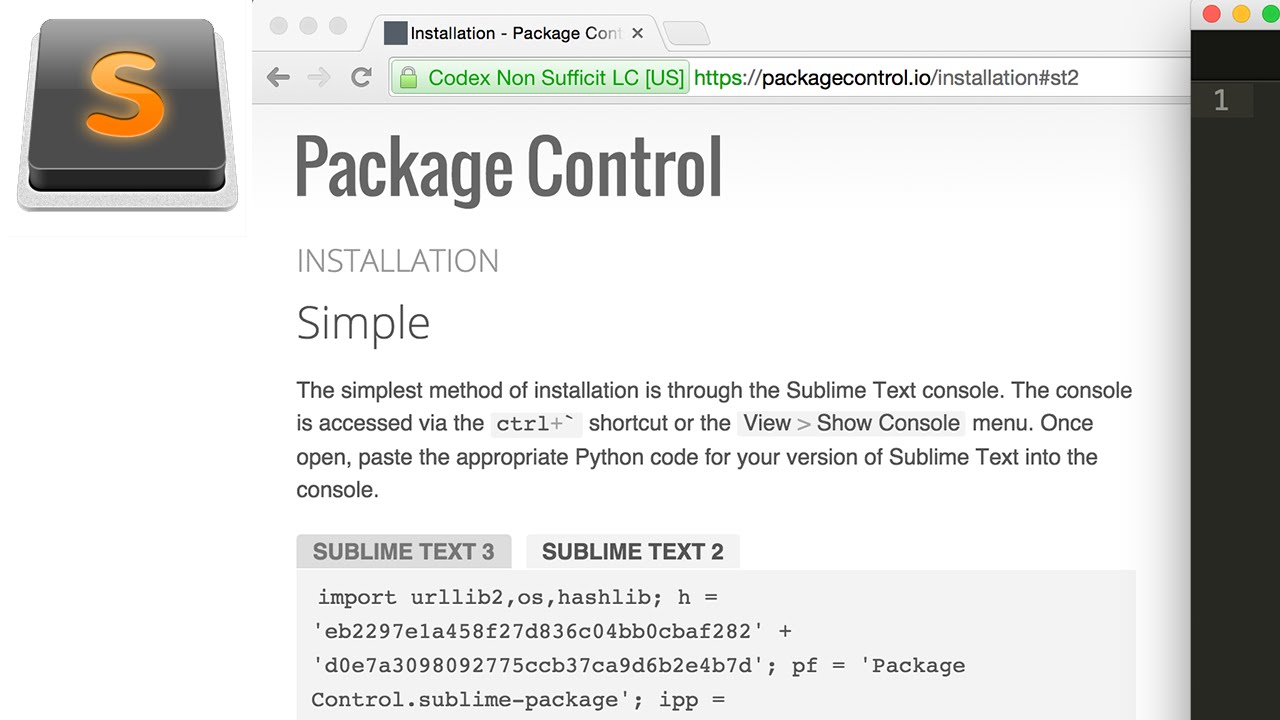This screenshot has height=720, width=1280.
Task: Select the SUBLIME TEXT 2 code tab
Action: pyautogui.click(x=632, y=552)
